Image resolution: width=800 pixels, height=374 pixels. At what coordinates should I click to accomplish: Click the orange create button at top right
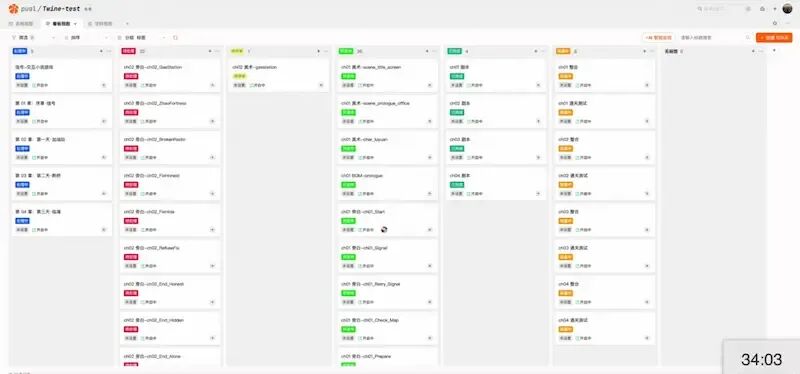(x=774, y=37)
